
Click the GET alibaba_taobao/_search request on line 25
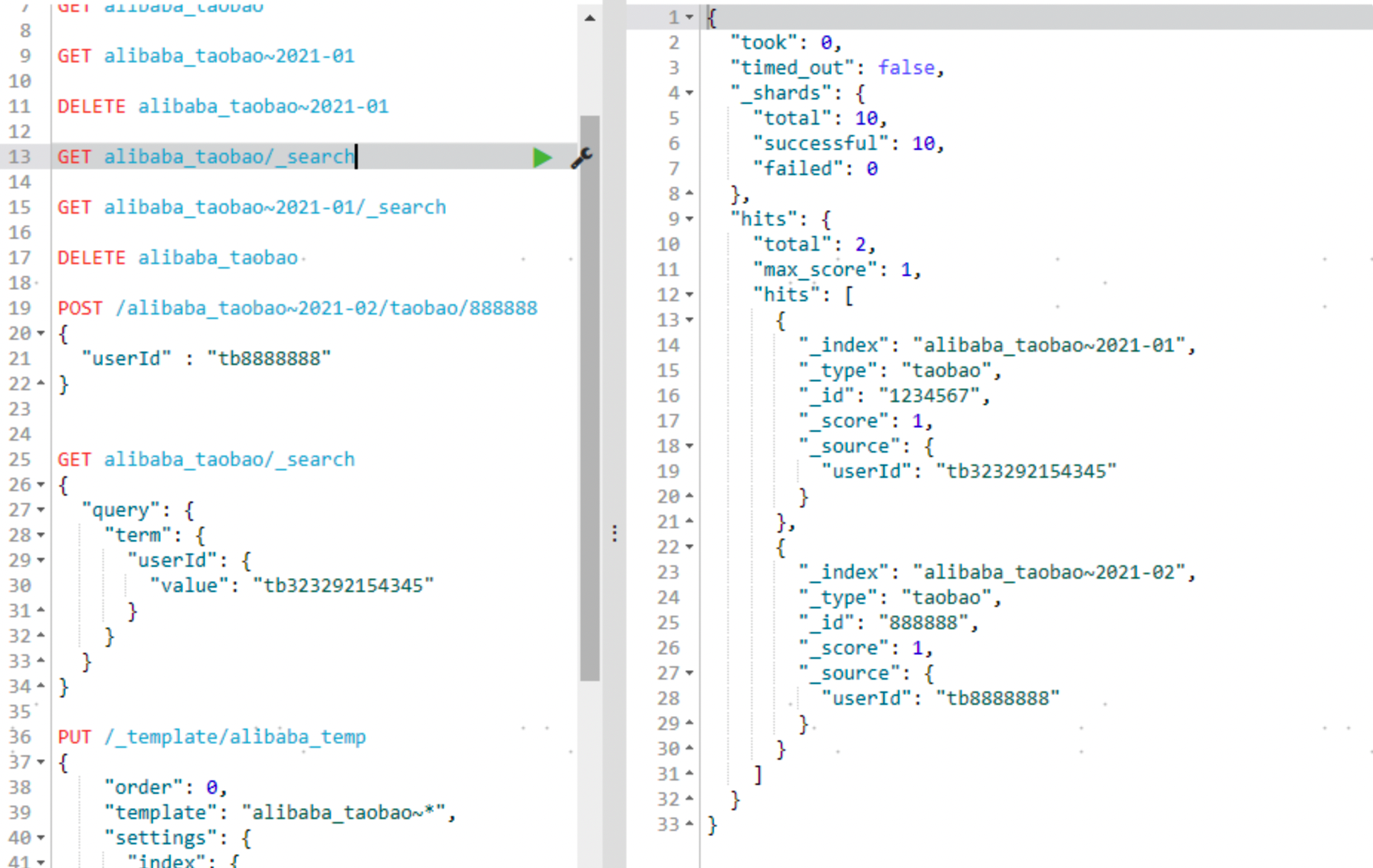tap(206, 460)
